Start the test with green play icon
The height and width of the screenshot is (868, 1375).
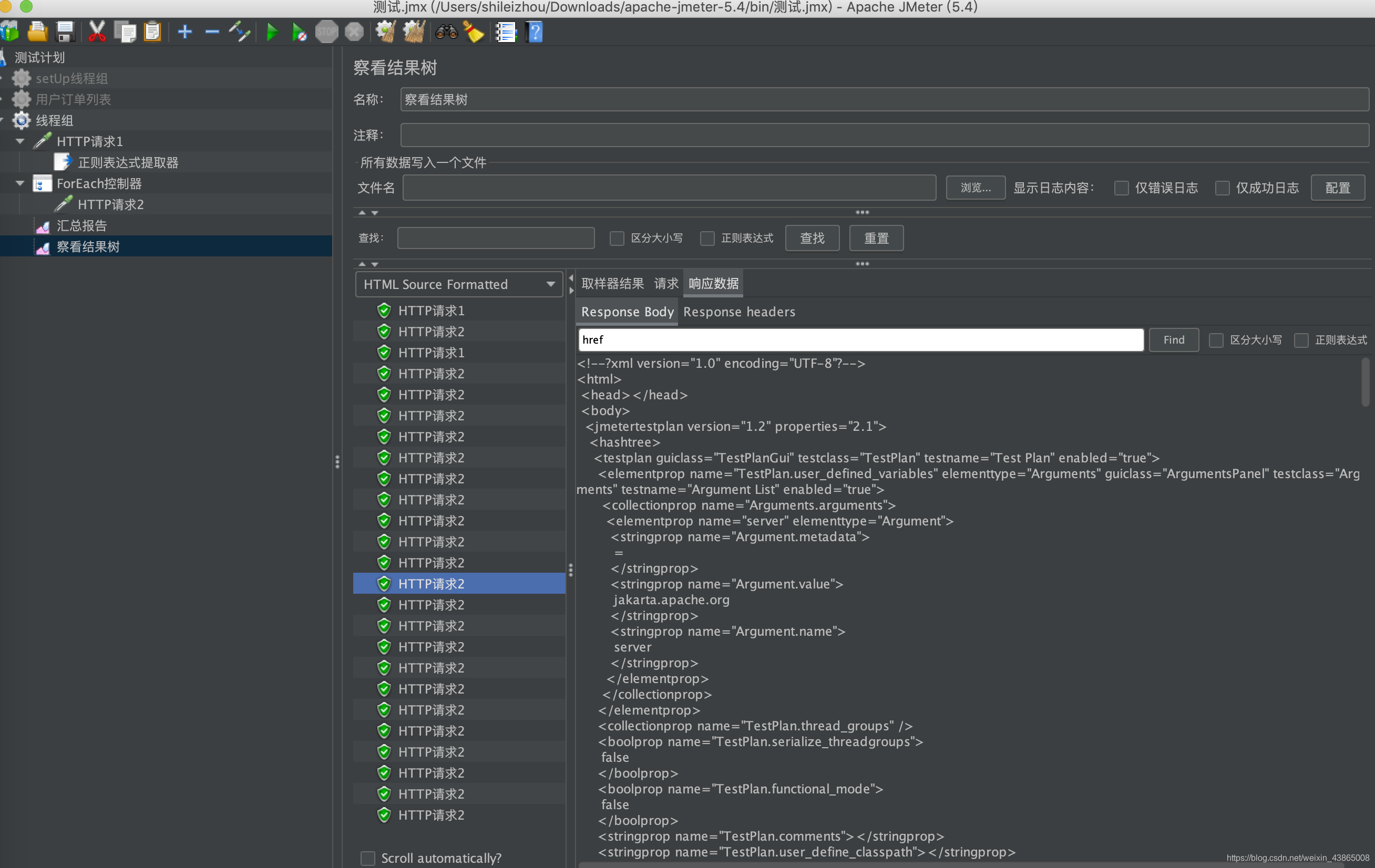coord(272,32)
